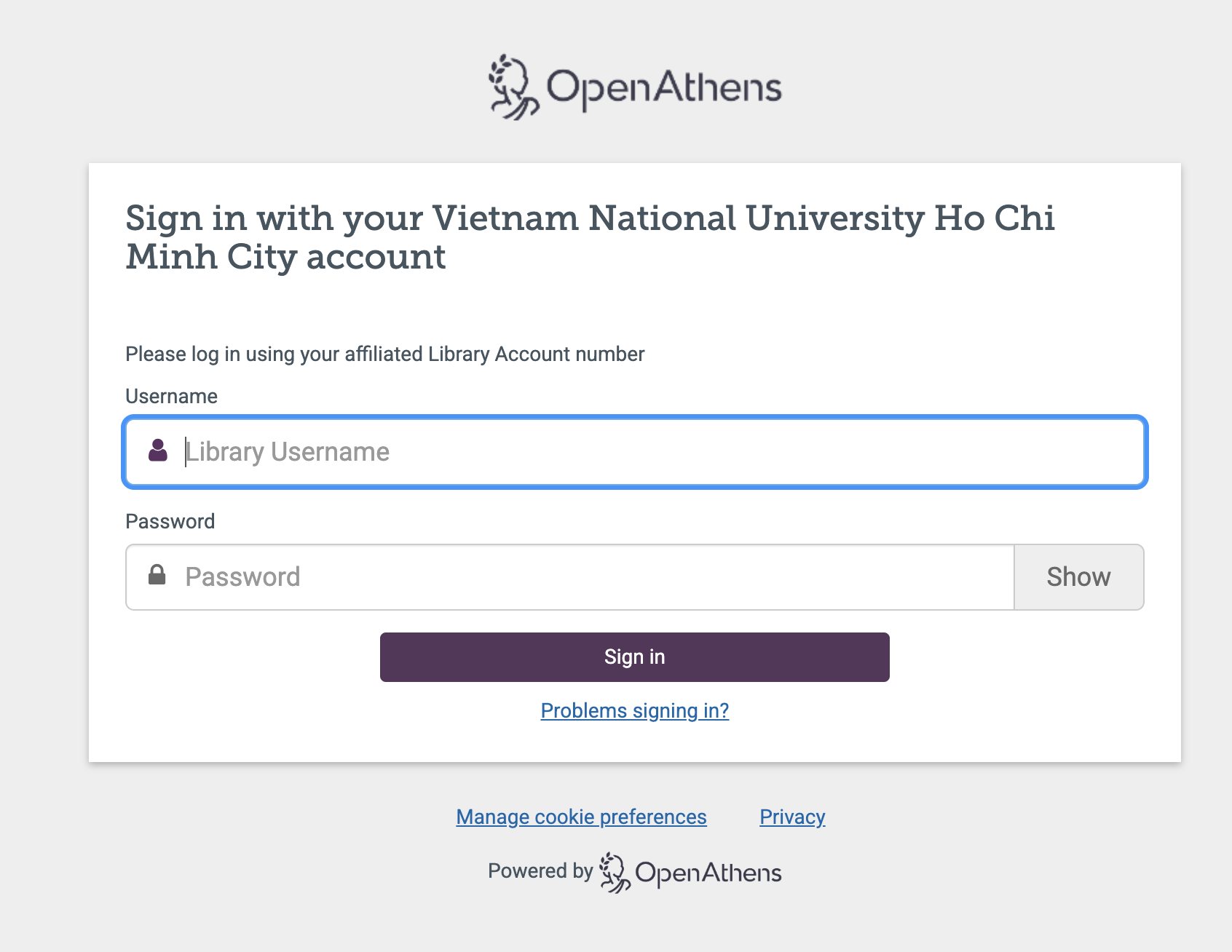
Task: Click the "Please log in using" instruction text
Action: point(384,354)
